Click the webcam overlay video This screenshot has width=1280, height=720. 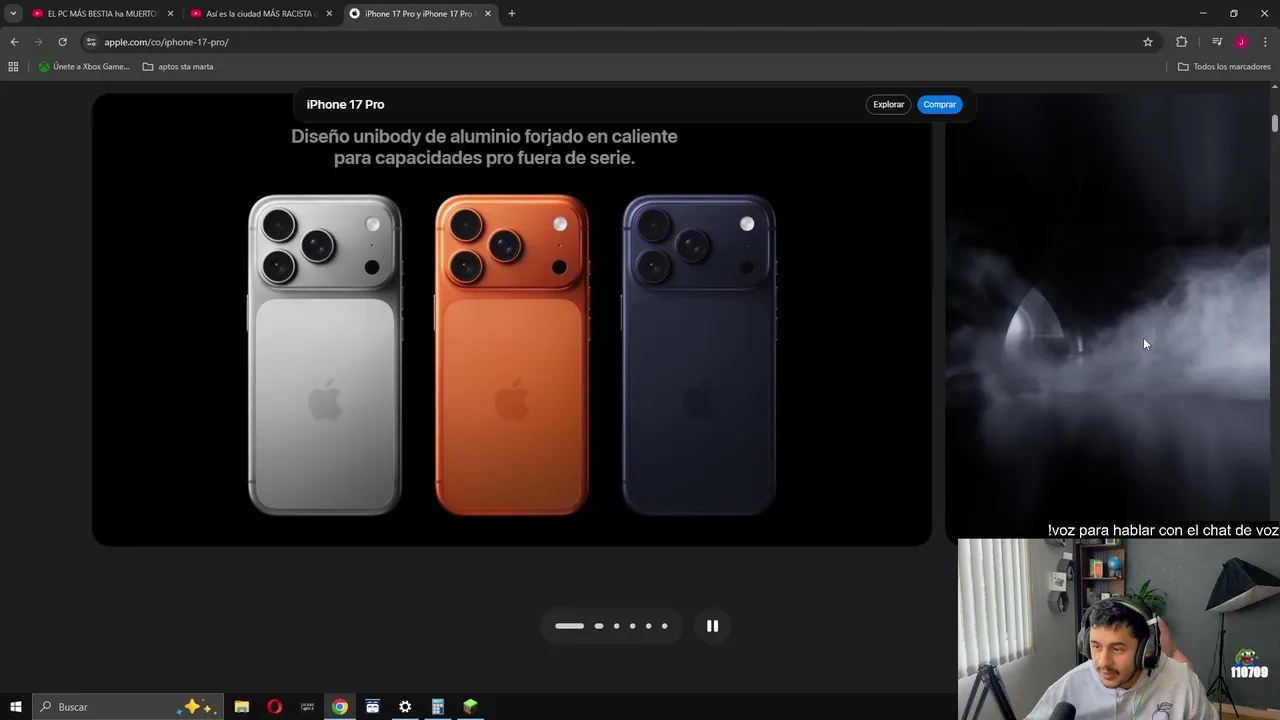pos(1119,630)
